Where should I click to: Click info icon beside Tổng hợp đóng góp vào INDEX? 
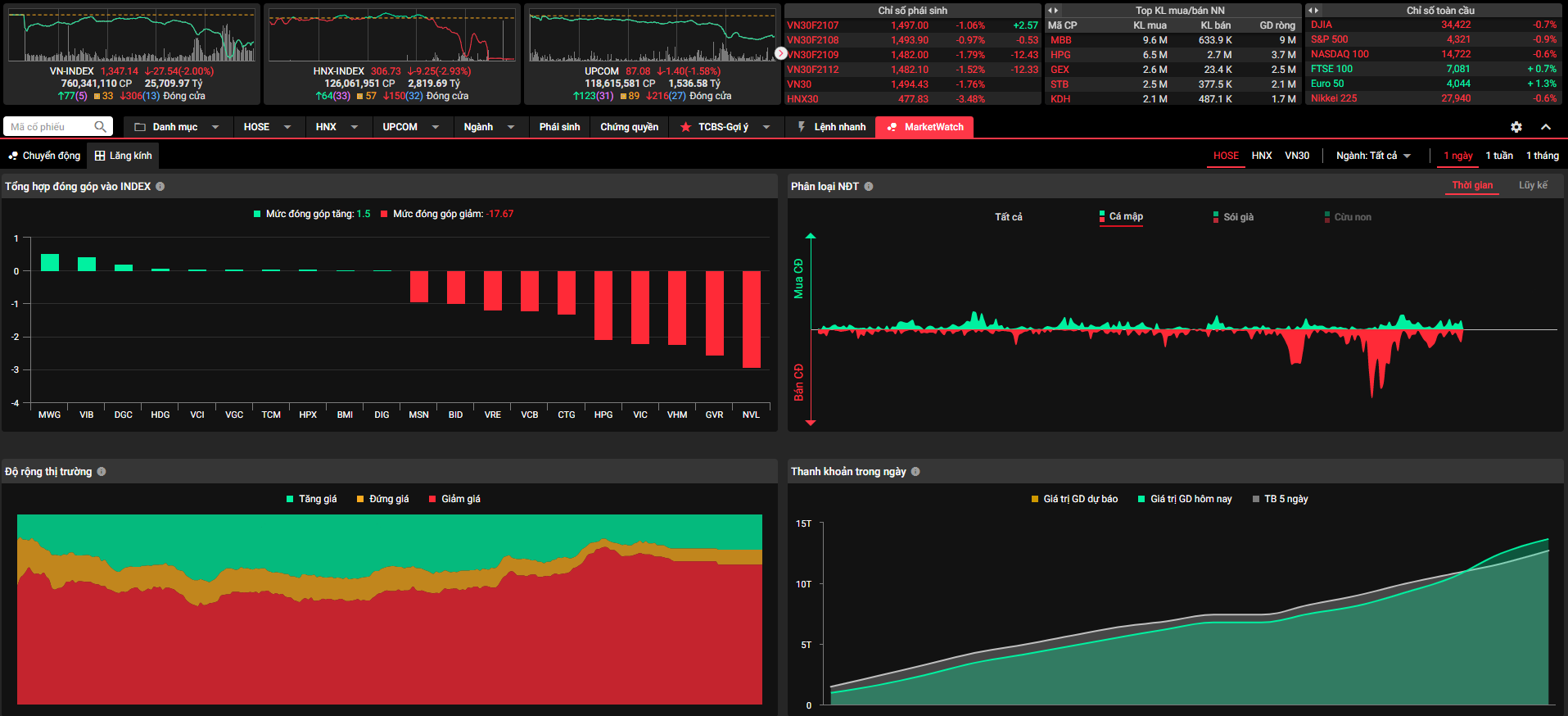point(160,187)
